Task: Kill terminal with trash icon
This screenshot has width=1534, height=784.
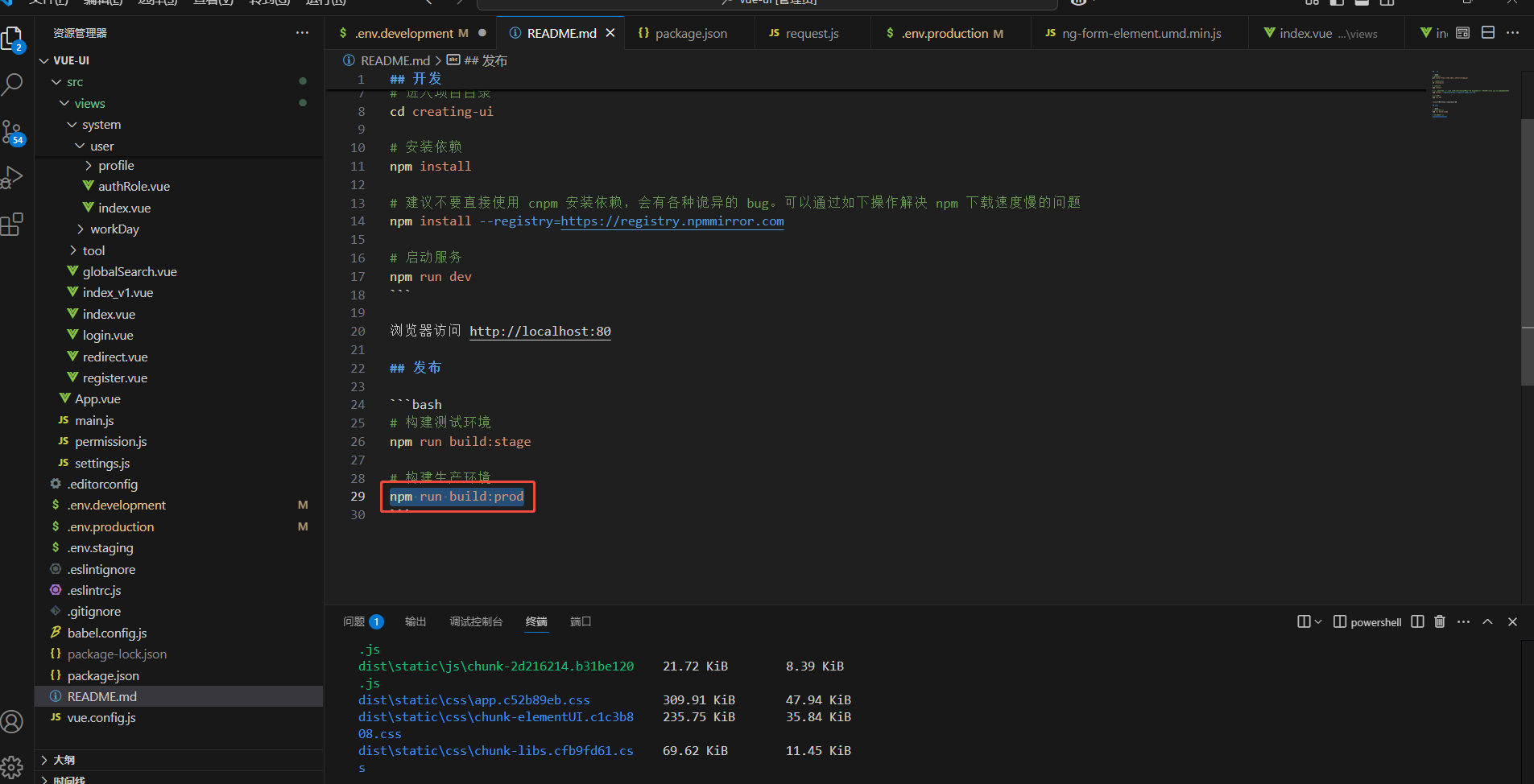Action: coord(1440,621)
